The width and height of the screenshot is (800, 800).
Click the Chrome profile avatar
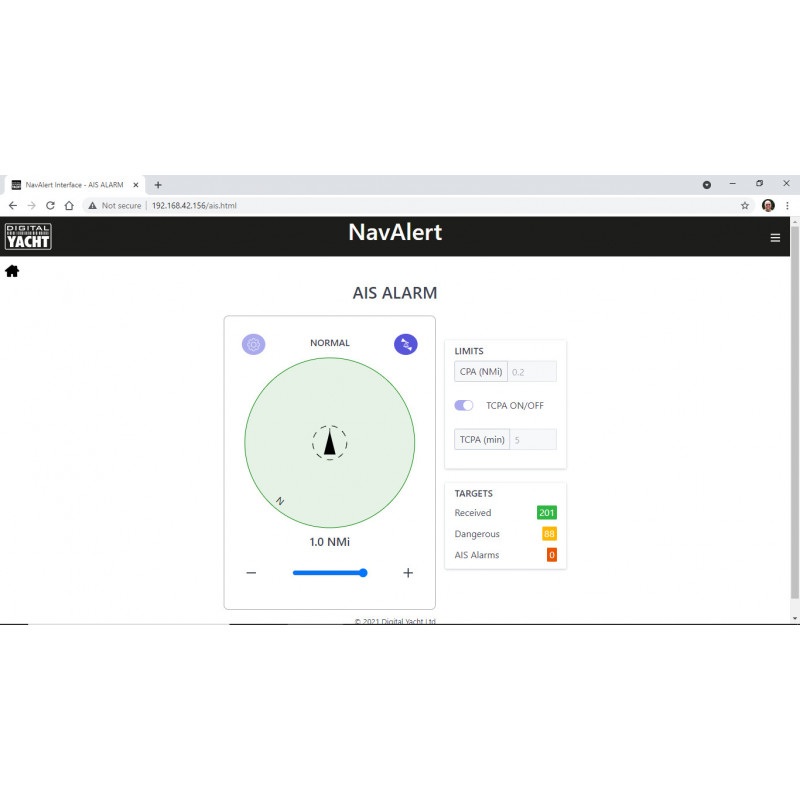768,205
